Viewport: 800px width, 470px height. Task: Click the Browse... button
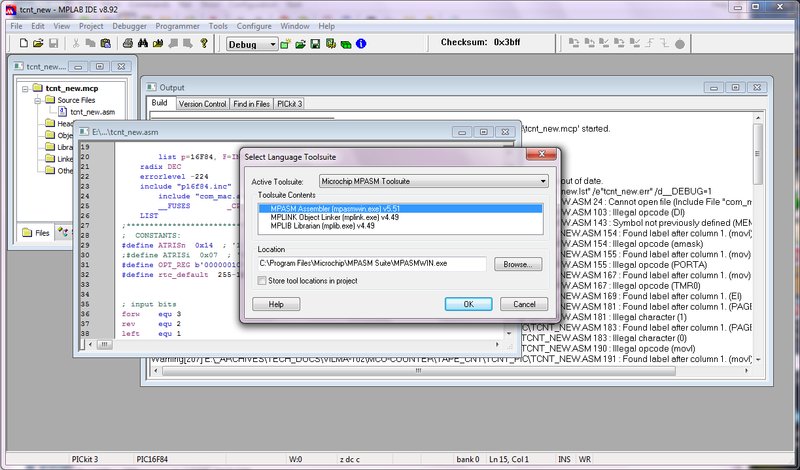pyautogui.click(x=518, y=264)
